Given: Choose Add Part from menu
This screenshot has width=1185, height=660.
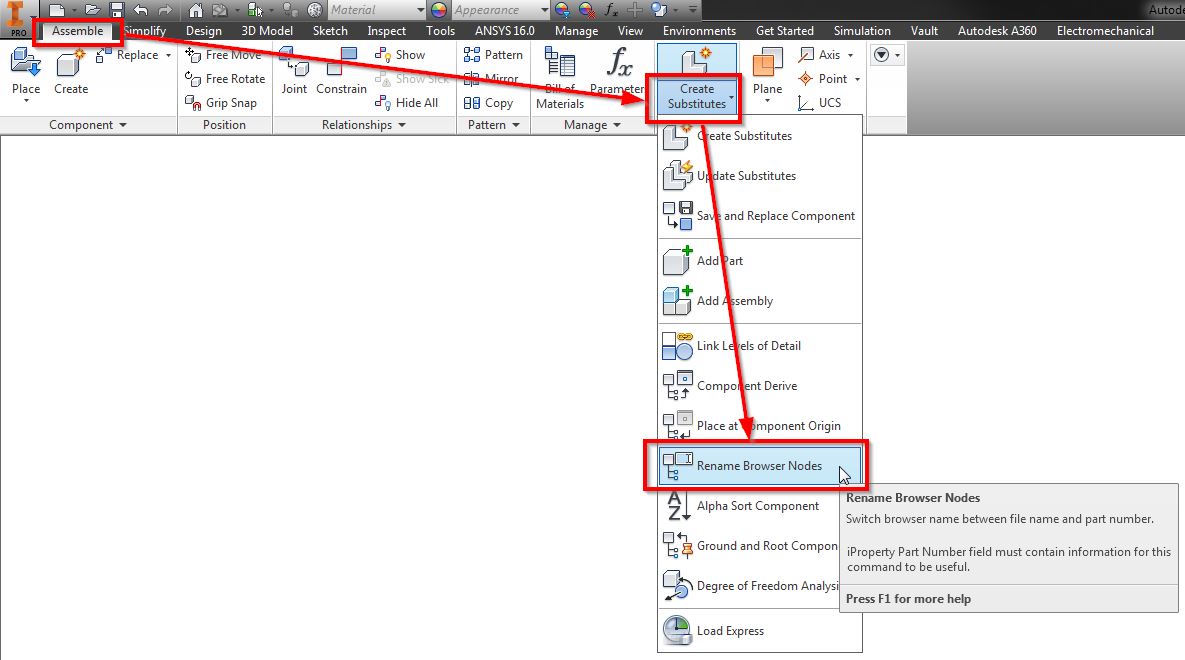Looking at the screenshot, I should [x=760, y=261].
